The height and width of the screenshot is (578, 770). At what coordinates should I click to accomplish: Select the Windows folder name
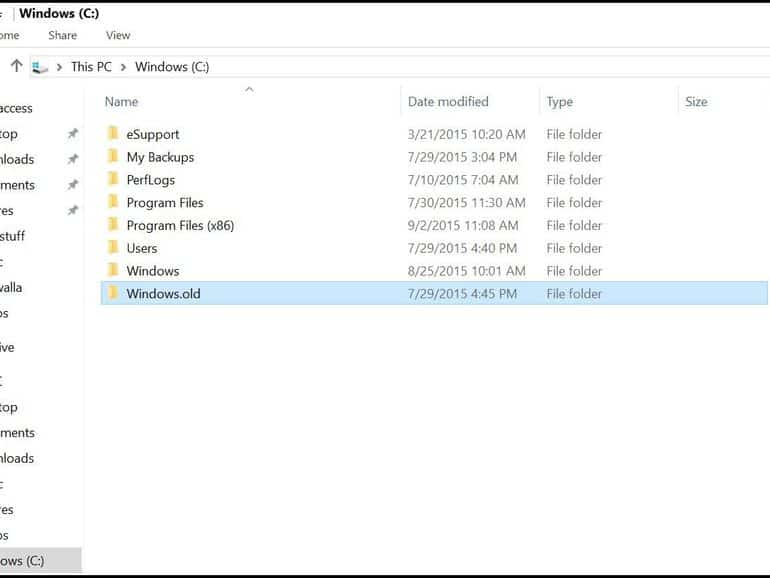153,271
